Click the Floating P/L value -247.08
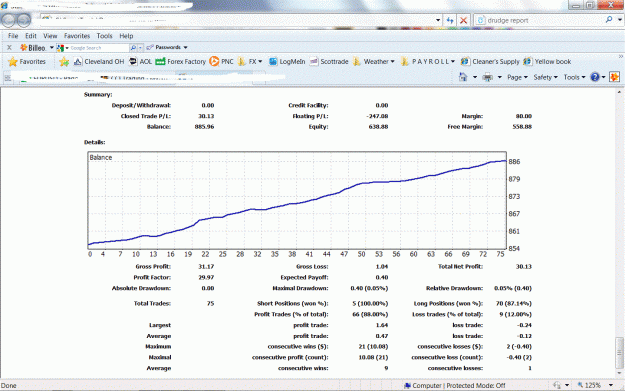Image resolution: width=625 pixels, height=391 pixels. coord(377,116)
